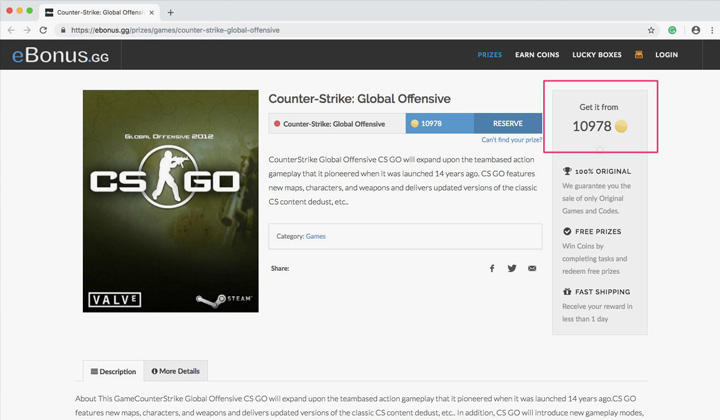Click the eBonus.gg logo
Screen dimensions: 720x420
pos(61,55)
